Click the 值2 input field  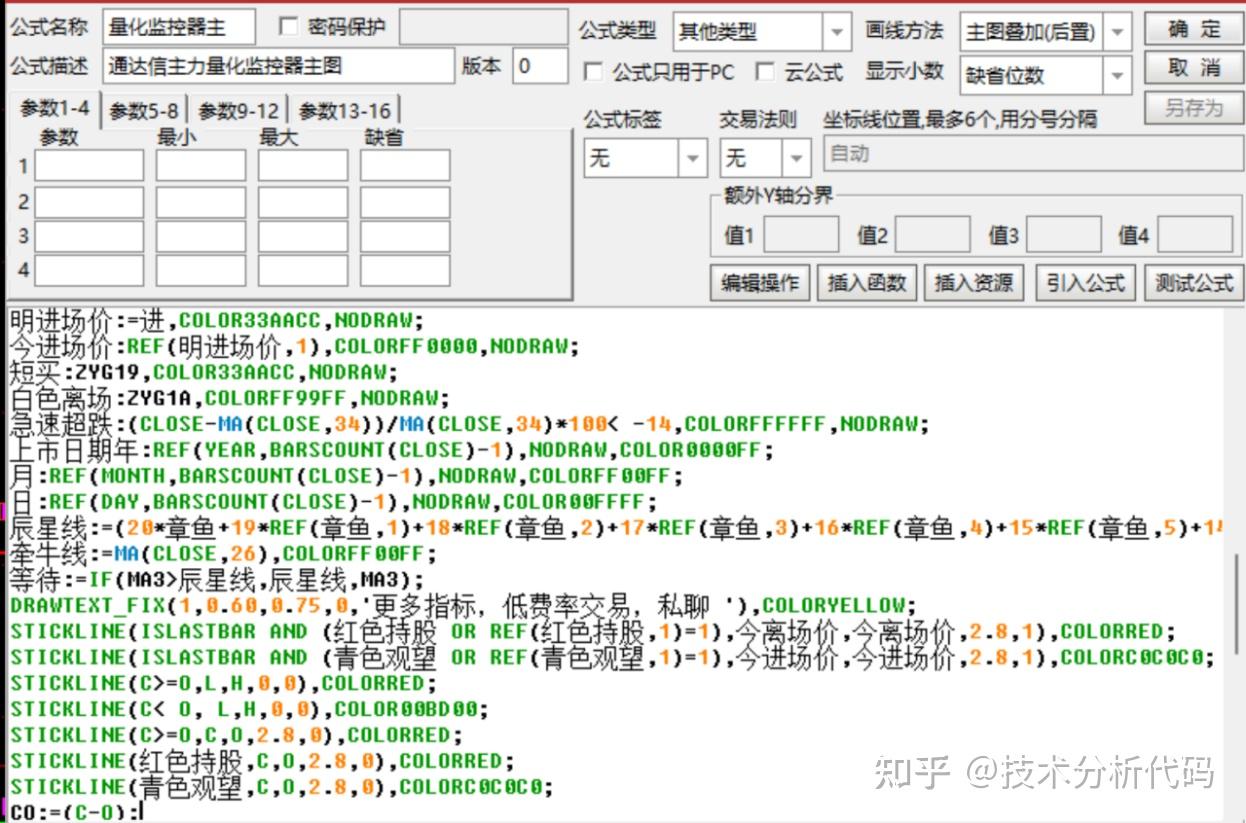(932, 235)
